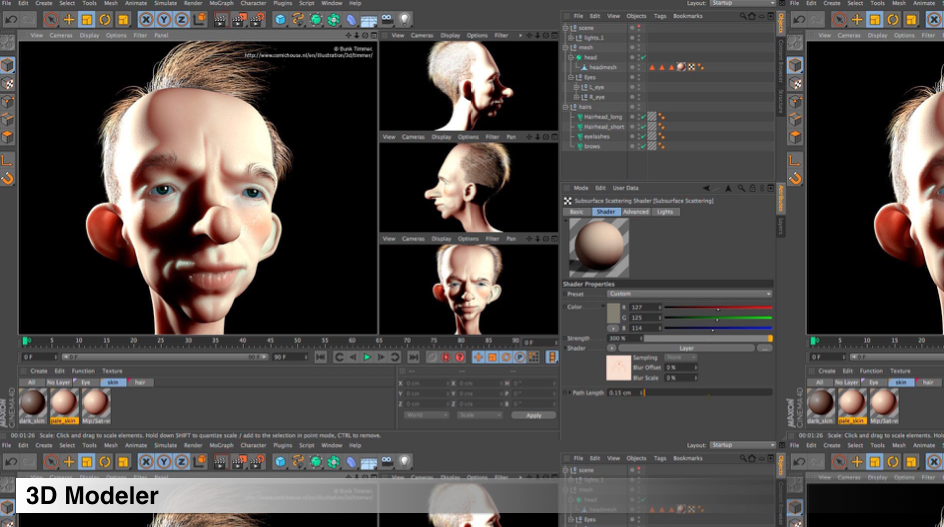Open the Preset Custom dropdown
This screenshot has width=944, height=527.
pos(689,294)
